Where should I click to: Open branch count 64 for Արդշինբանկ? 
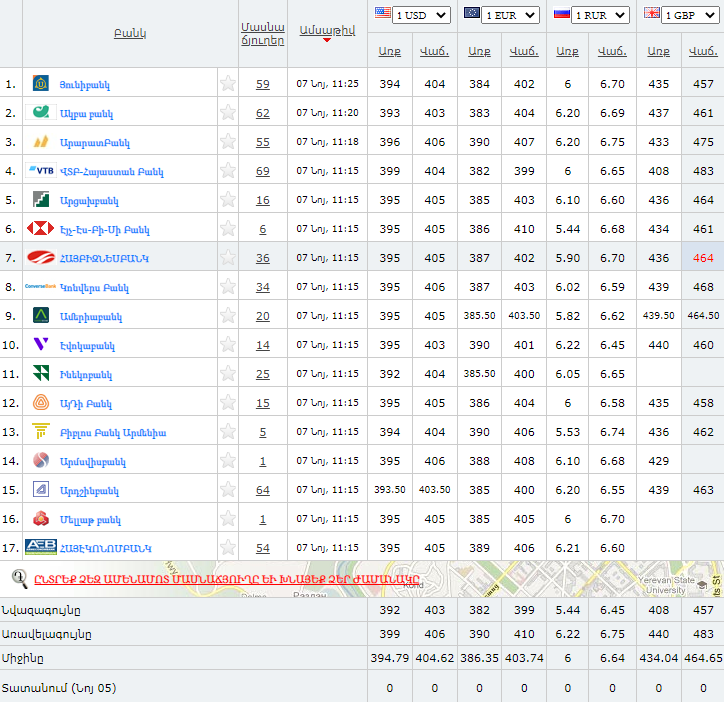(x=263, y=490)
